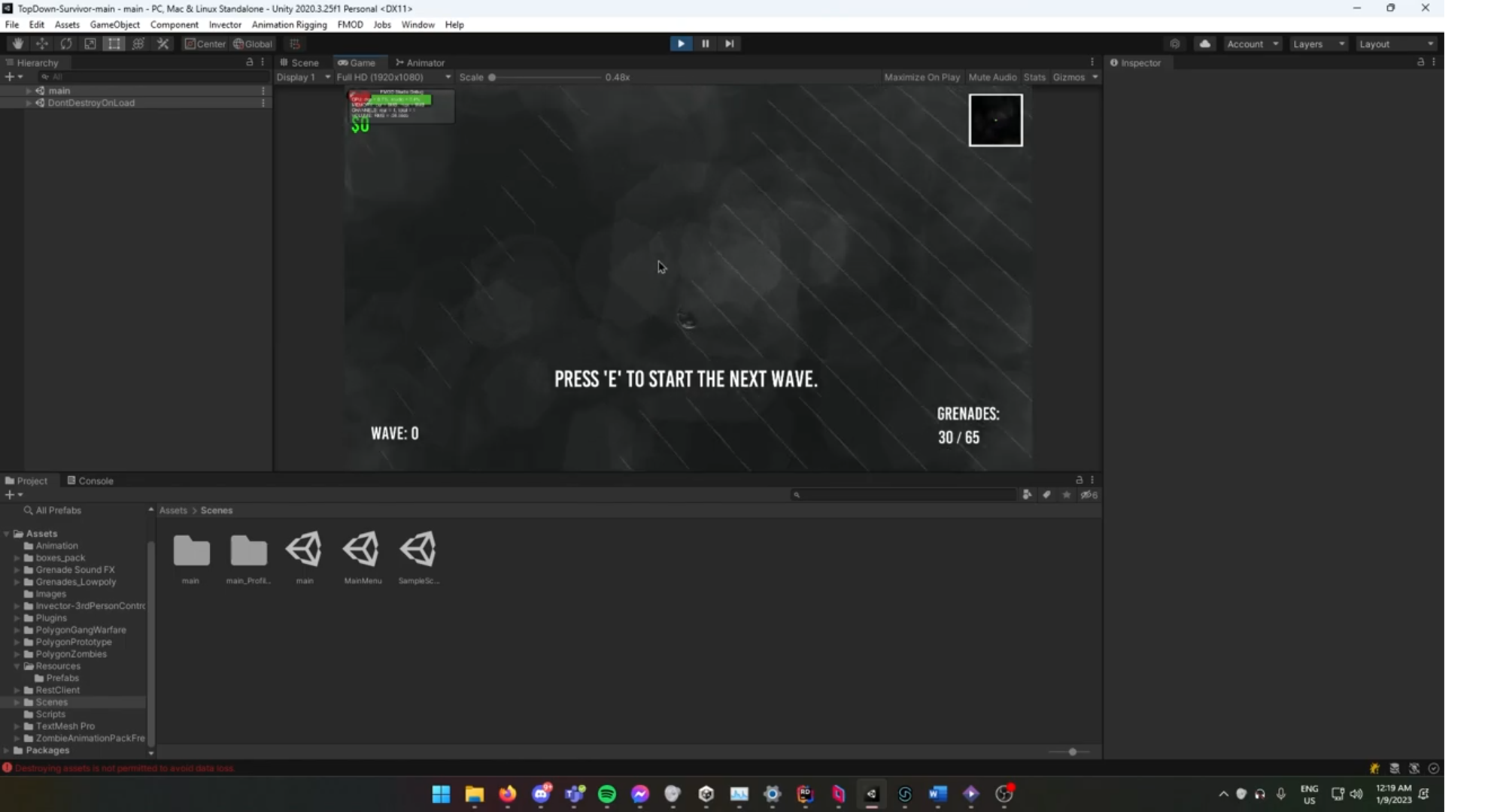This screenshot has height=812, width=1500.
Task: Open the main scene asset
Action: (304, 557)
